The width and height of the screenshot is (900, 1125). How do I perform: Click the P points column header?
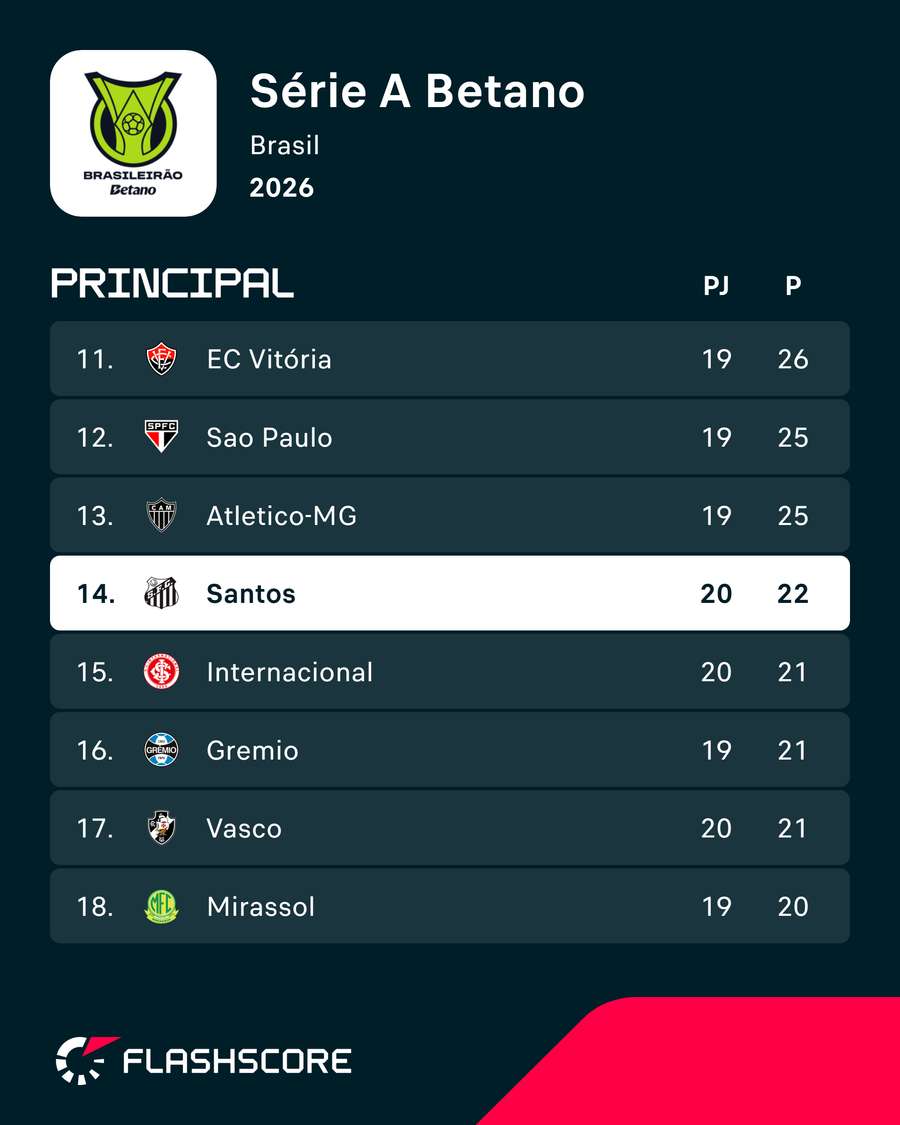[792, 286]
